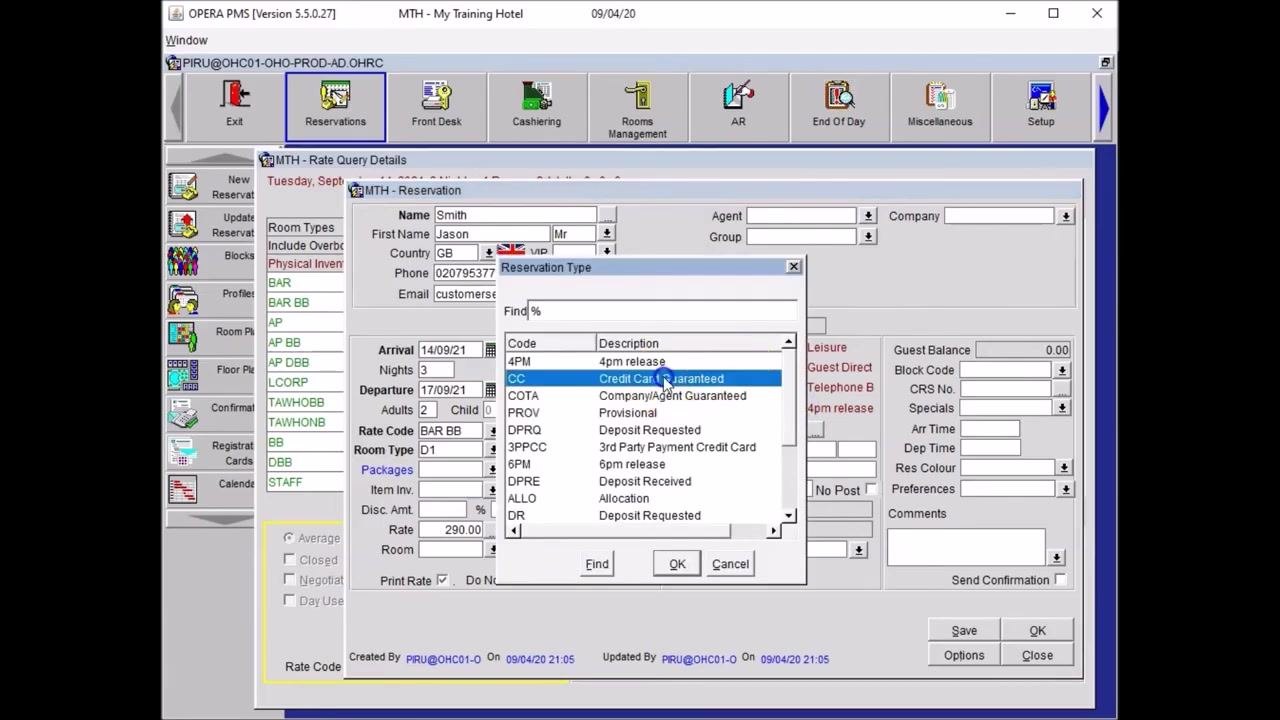
Task: Click Cancel in Reservation Type dialog
Action: pyautogui.click(x=730, y=564)
